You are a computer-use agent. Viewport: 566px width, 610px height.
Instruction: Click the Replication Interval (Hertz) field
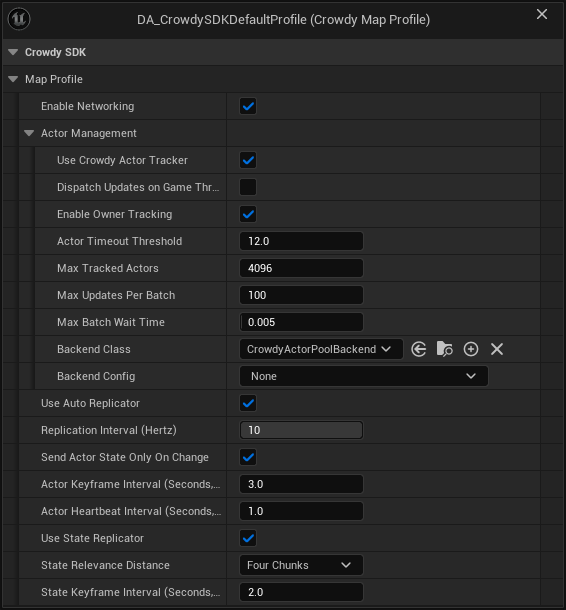pos(301,430)
